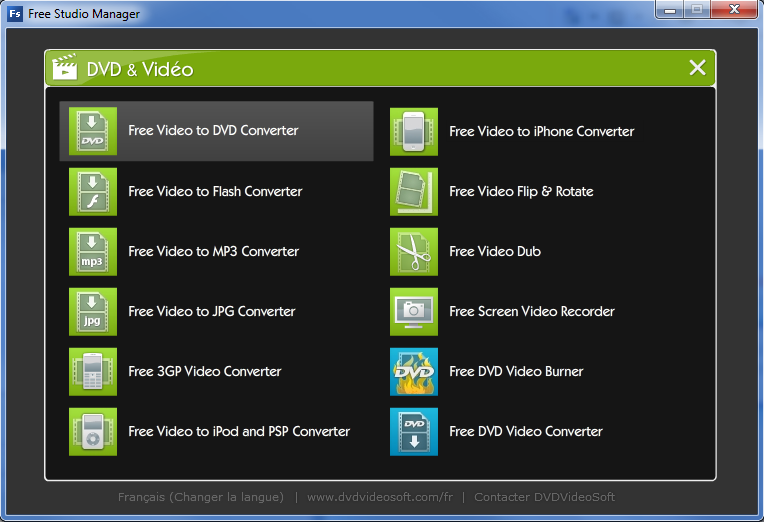Choose Free Video to MP3 Converter text
The image size is (764, 522).
(213, 251)
